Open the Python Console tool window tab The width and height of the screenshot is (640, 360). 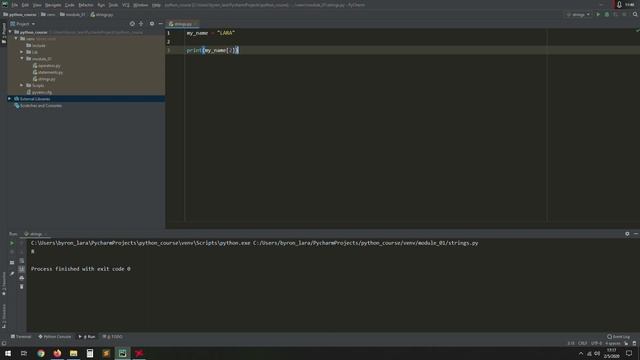pos(55,337)
